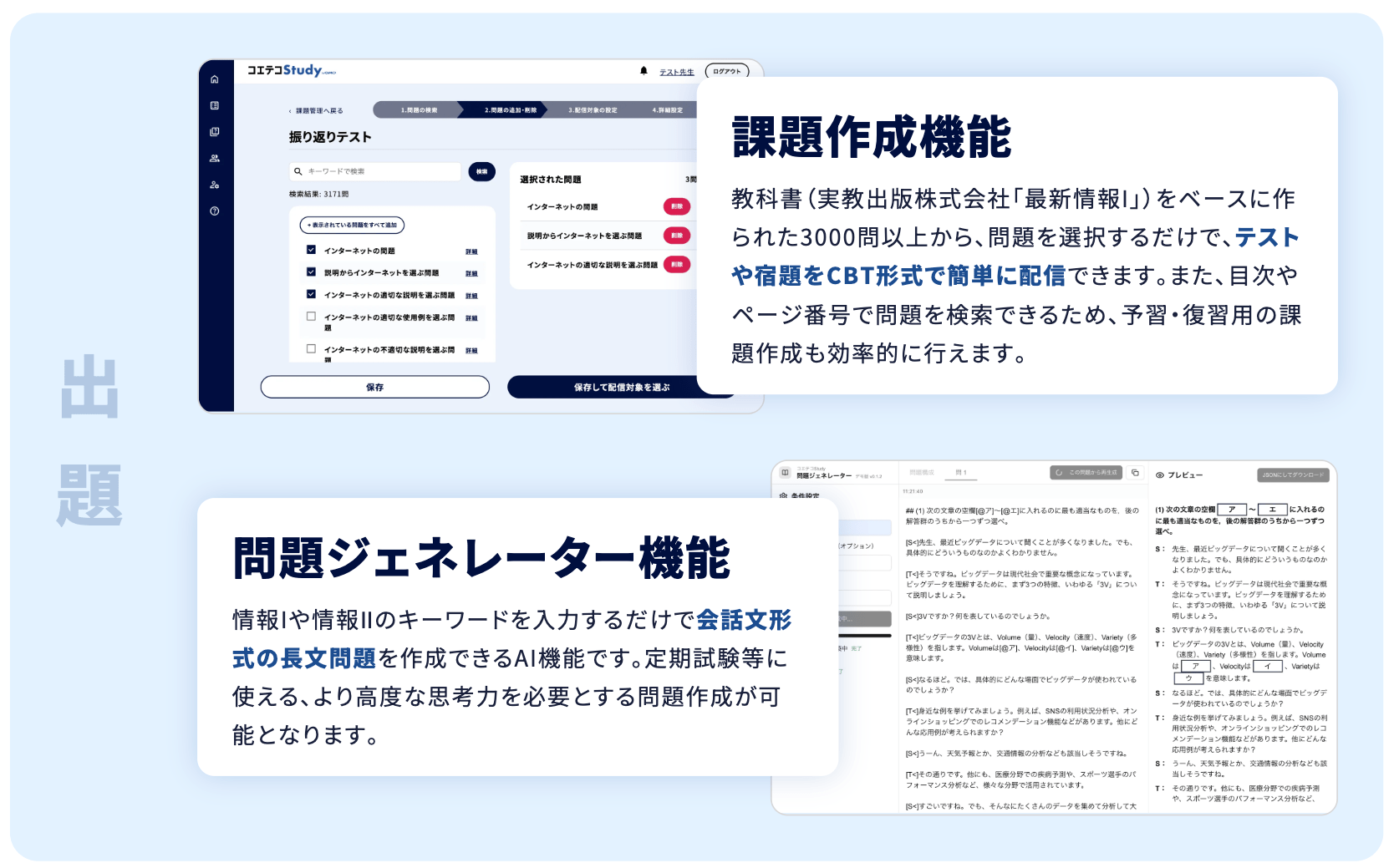Open 詳細 link for 説明からインターネットを選ぶ問題
The height and width of the screenshot is (868, 1394).
pos(471,274)
